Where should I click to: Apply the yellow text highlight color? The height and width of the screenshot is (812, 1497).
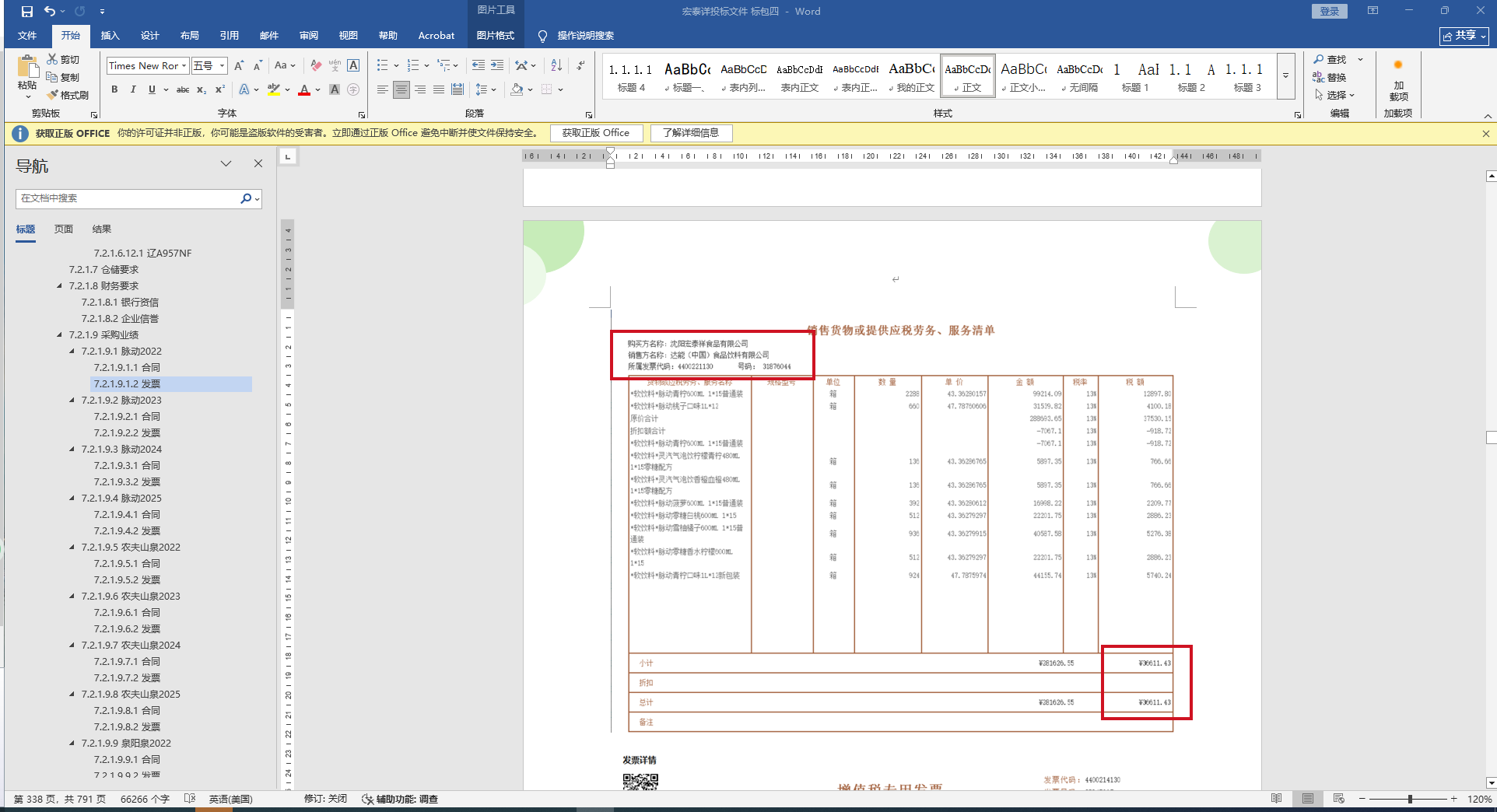click(x=274, y=89)
